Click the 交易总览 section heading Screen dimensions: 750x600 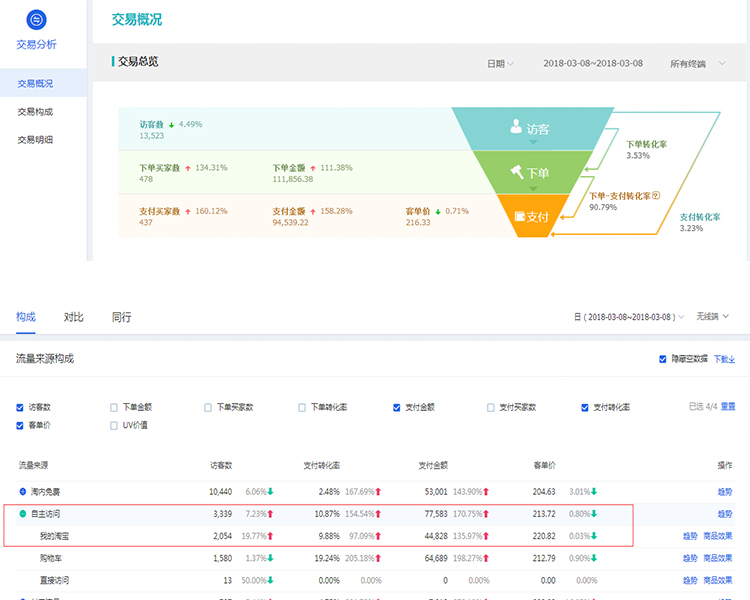point(138,61)
